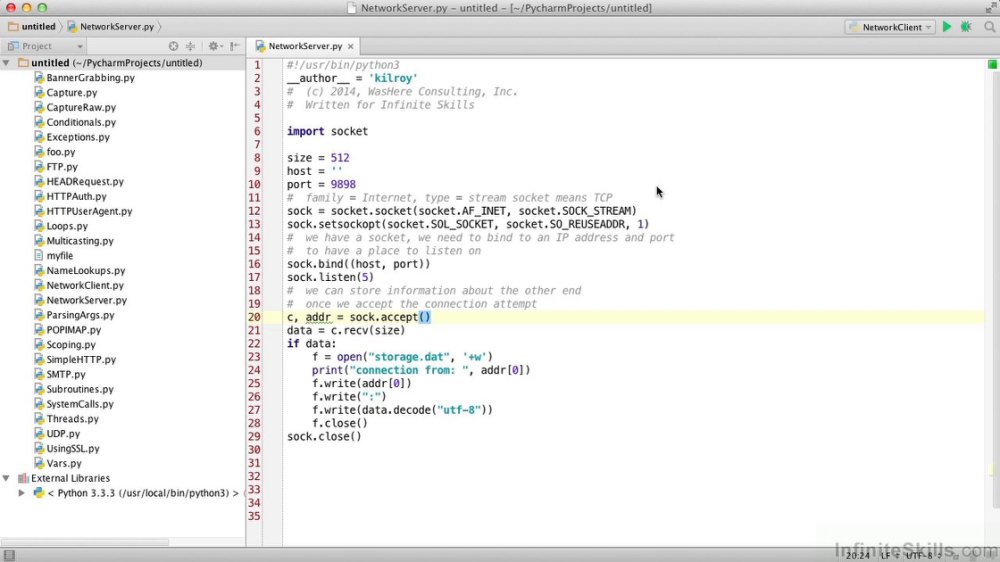The image size is (1000, 562).
Task: Expand the Python 3.3.3 library node
Action: click(x=22, y=493)
